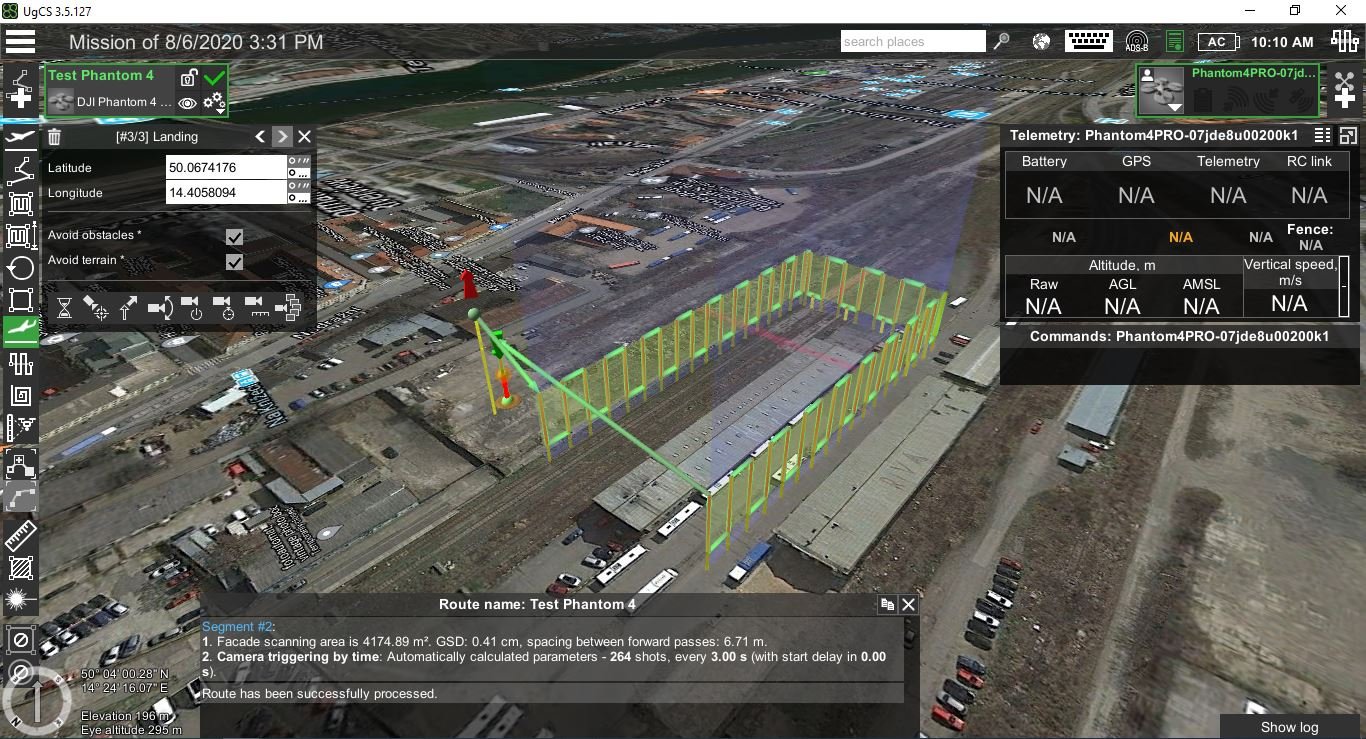The width and height of the screenshot is (1366, 739).
Task: Open the telemetry layout list menu
Action: (x=1322, y=136)
